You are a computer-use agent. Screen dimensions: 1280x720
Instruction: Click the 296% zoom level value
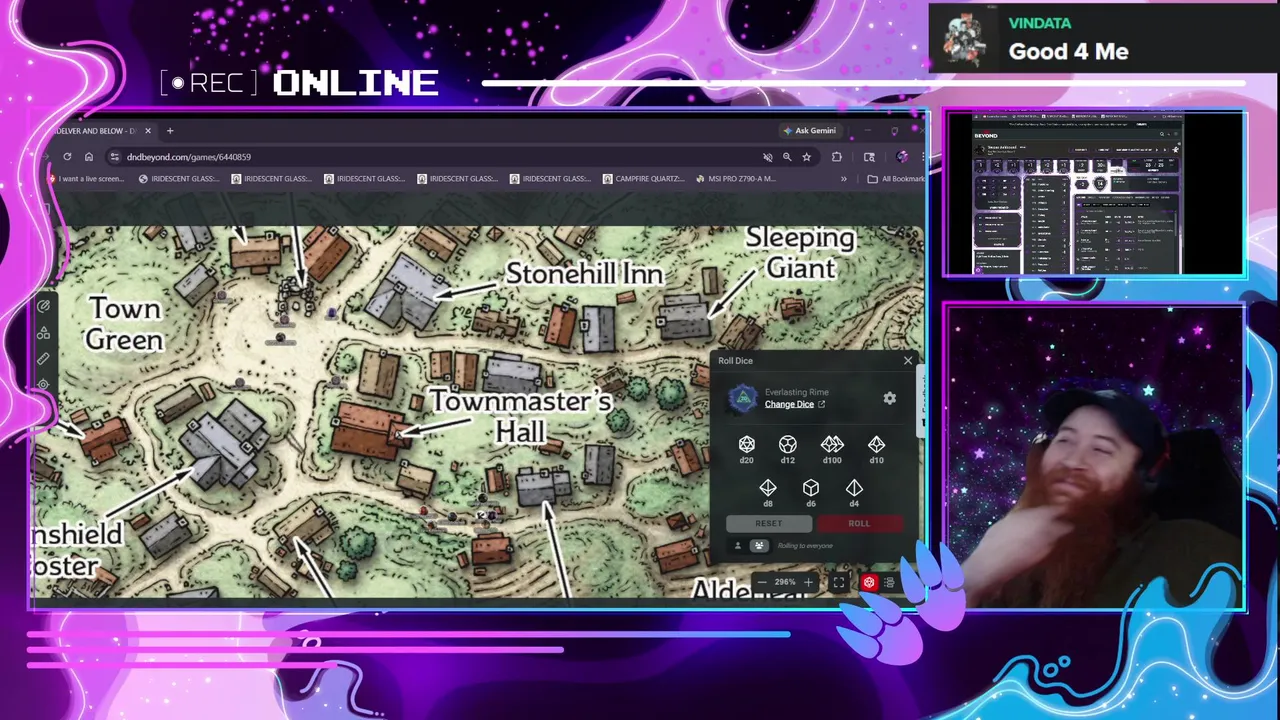coord(785,582)
